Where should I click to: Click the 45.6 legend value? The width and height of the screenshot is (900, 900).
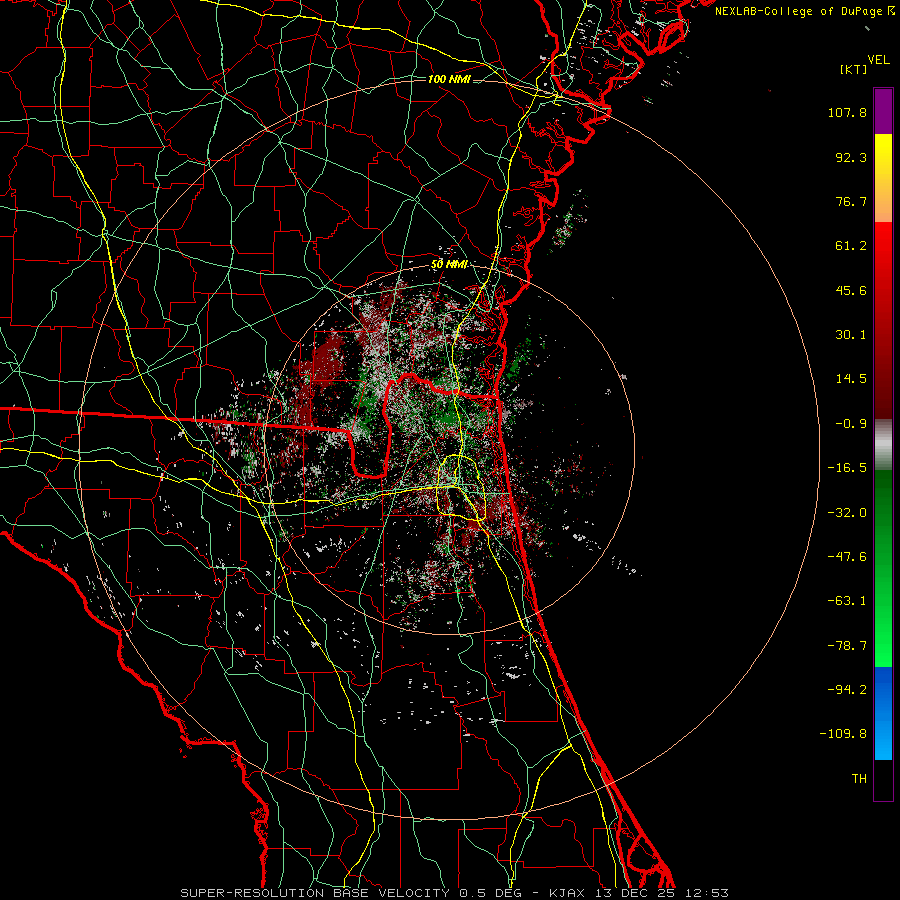pyautogui.click(x=851, y=290)
